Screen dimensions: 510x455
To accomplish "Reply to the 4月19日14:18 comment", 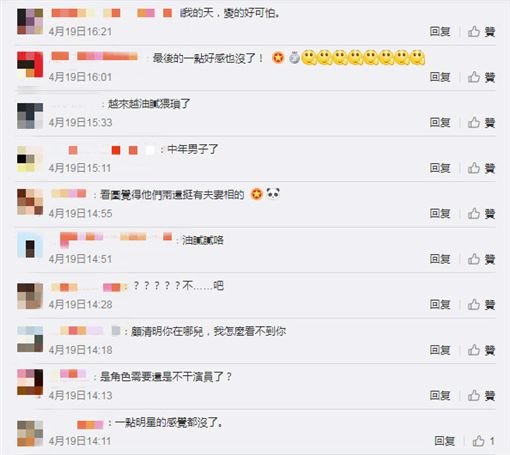I will click(x=440, y=350).
